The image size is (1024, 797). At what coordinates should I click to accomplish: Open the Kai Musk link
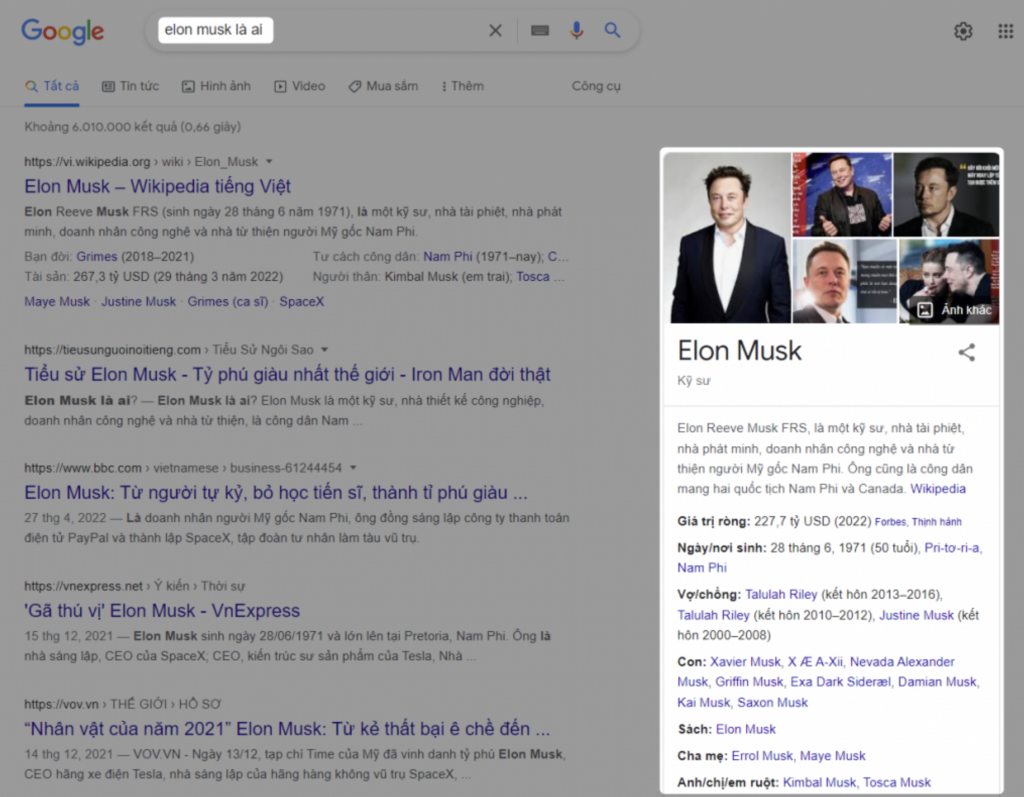[703, 702]
